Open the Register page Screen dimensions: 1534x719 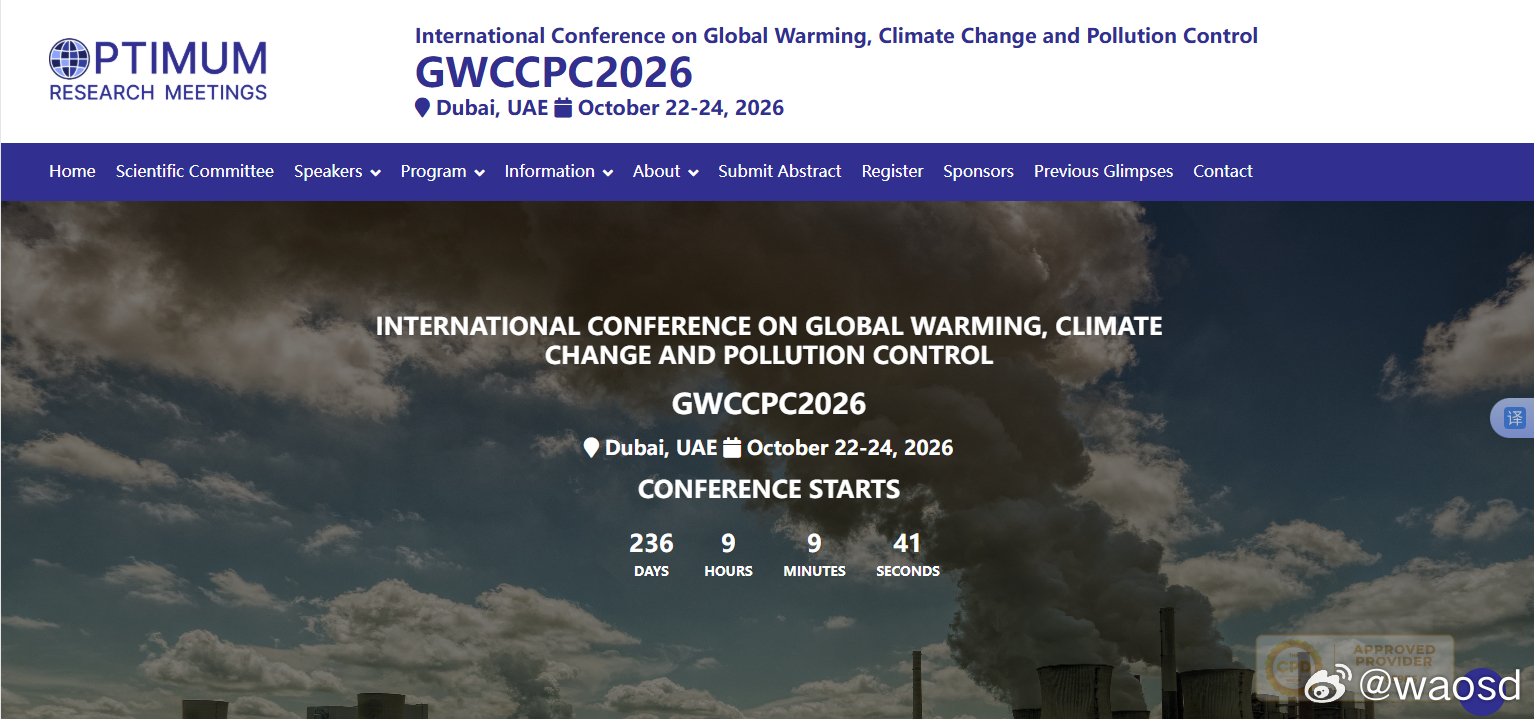[x=893, y=171]
